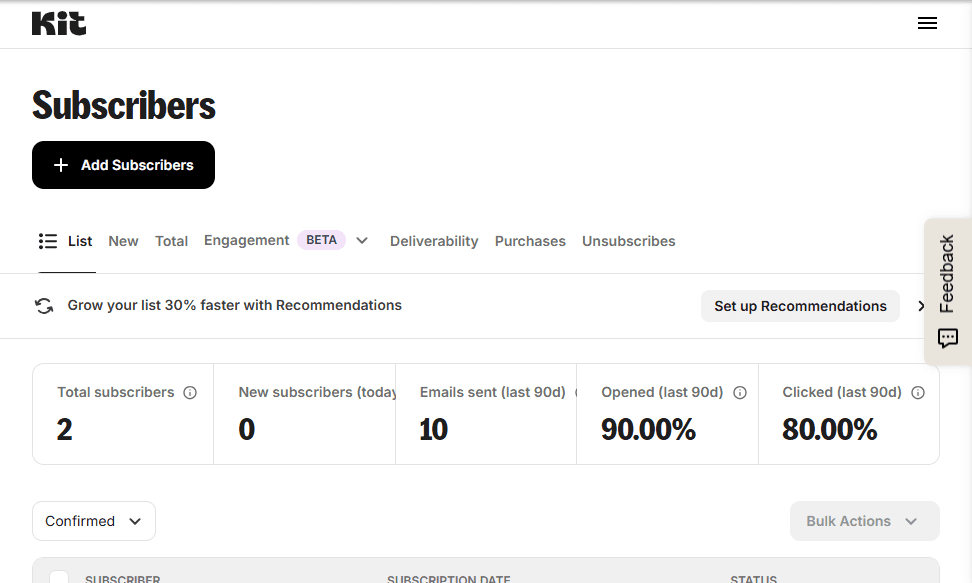The width and height of the screenshot is (972, 583).
Task: Switch to the New tab
Action: 123,241
